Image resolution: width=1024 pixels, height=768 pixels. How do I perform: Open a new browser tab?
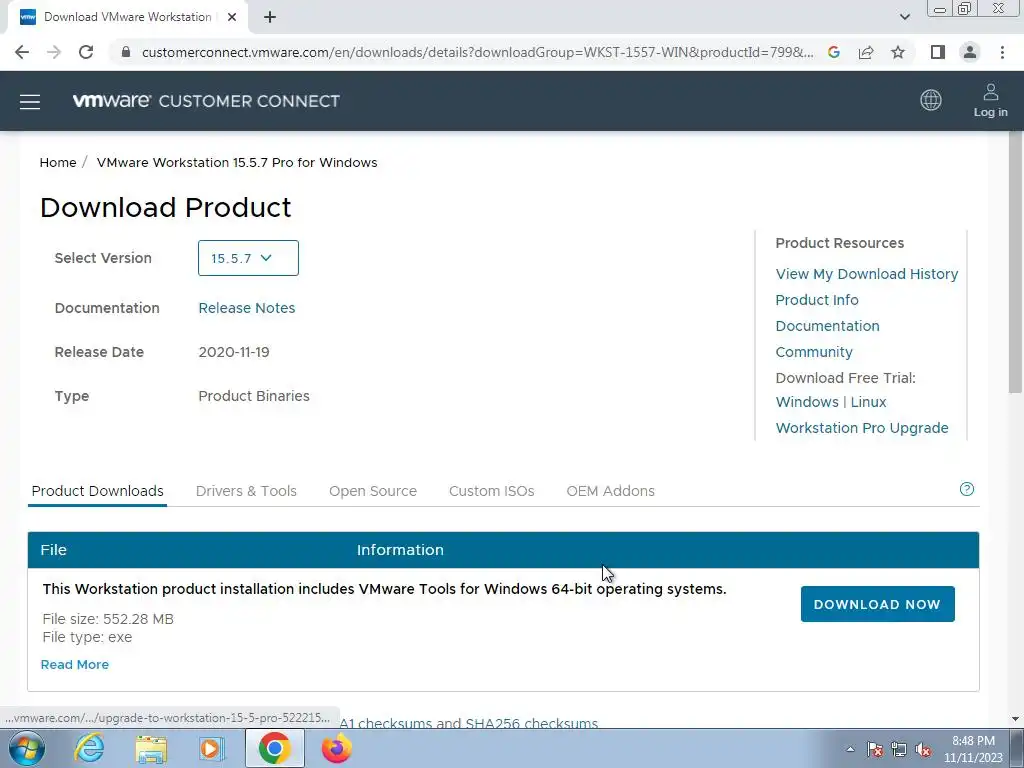270,18
